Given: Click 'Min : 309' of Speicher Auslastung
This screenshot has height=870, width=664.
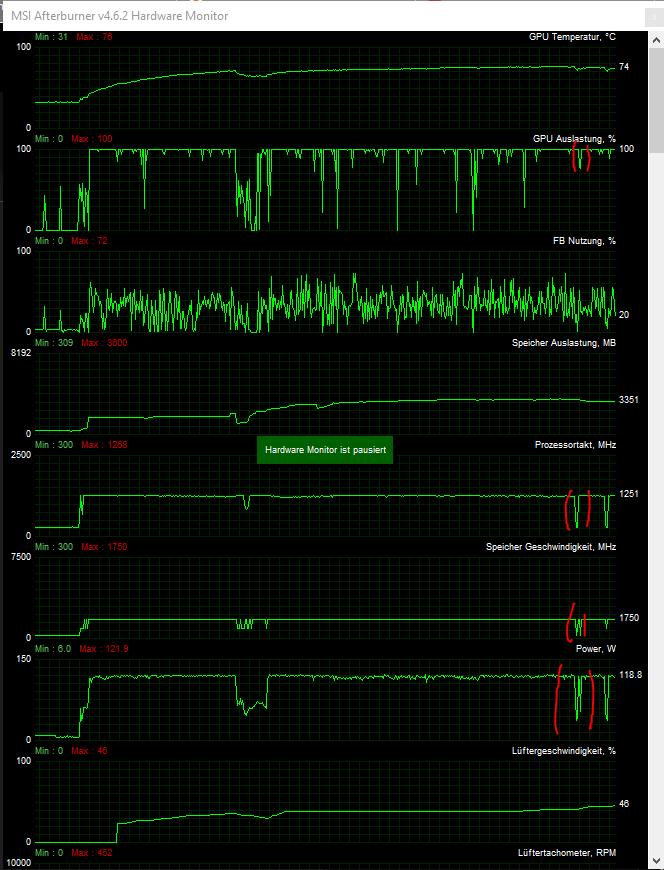Looking at the screenshot, I should click(54, 343).
